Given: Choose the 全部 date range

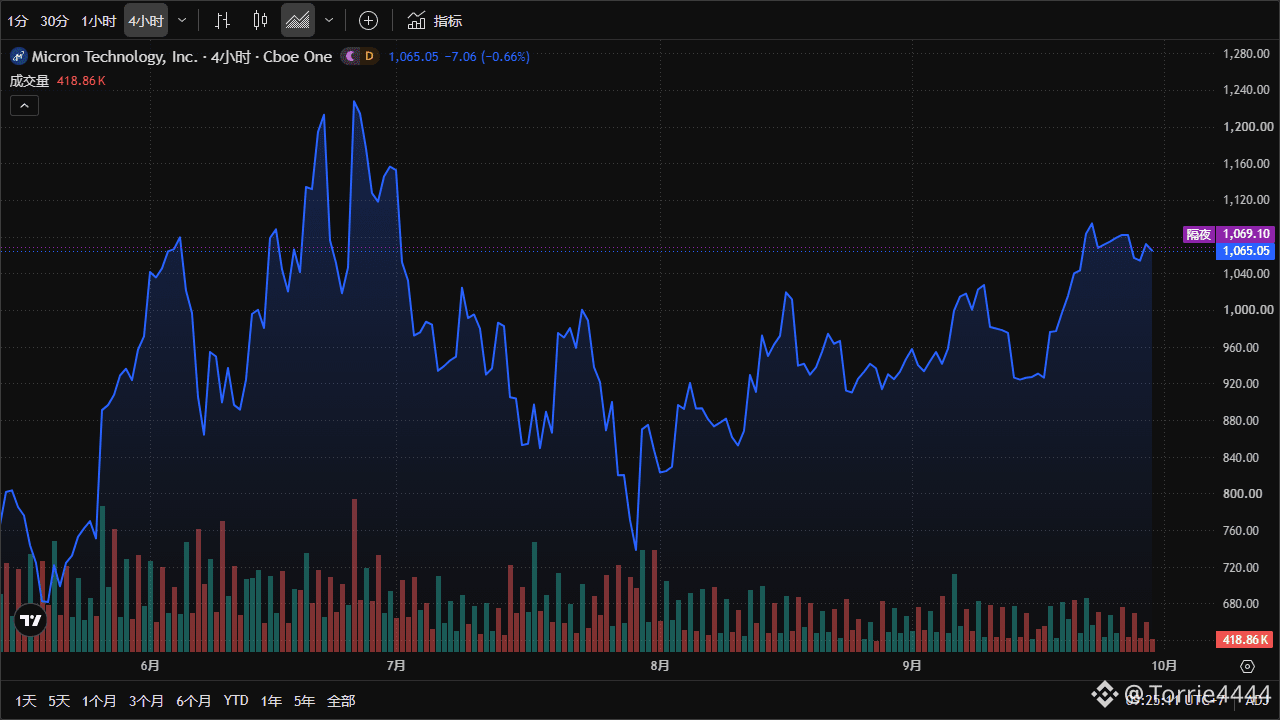Looking at the screenshot, I should [x=341, y=701].
